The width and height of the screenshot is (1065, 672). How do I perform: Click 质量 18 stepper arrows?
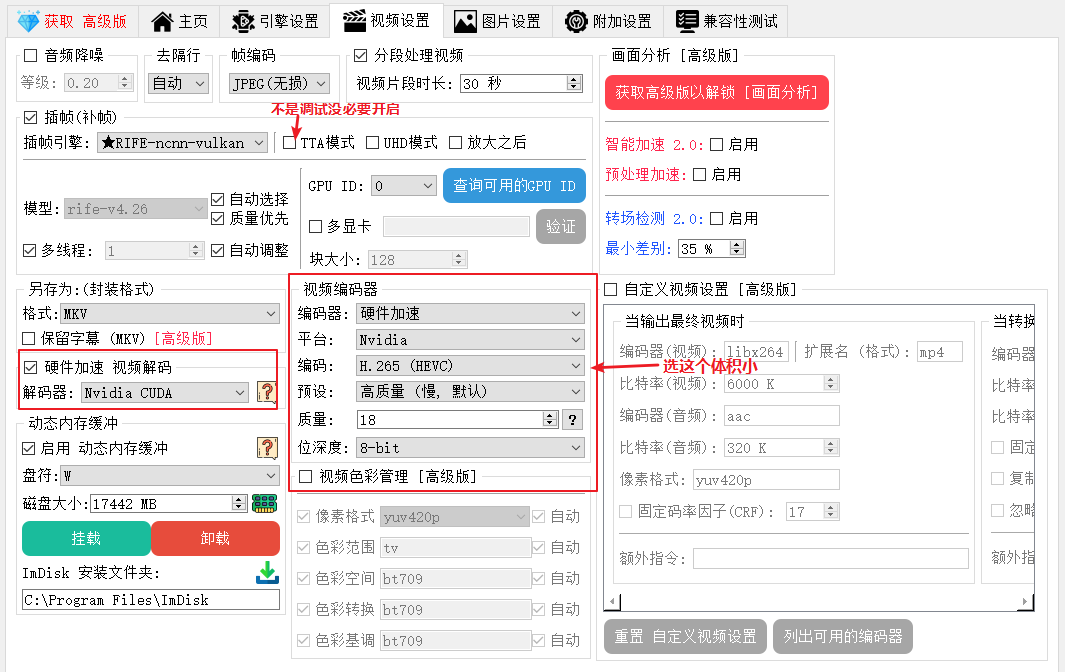point(550,420)
